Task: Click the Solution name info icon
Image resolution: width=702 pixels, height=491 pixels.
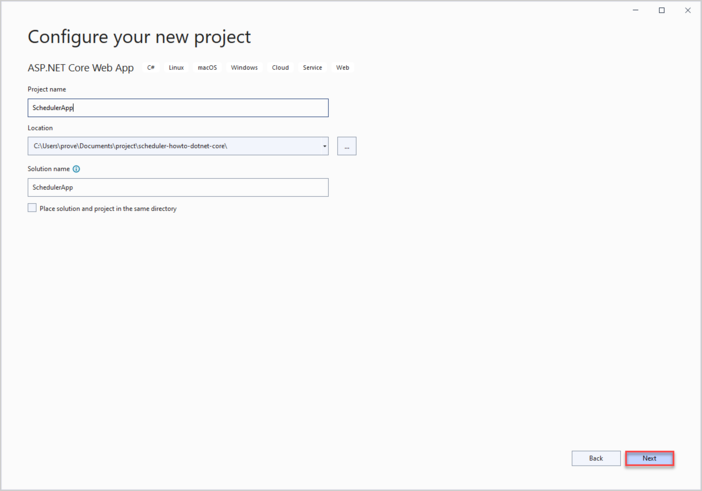Action: point(76,169)
